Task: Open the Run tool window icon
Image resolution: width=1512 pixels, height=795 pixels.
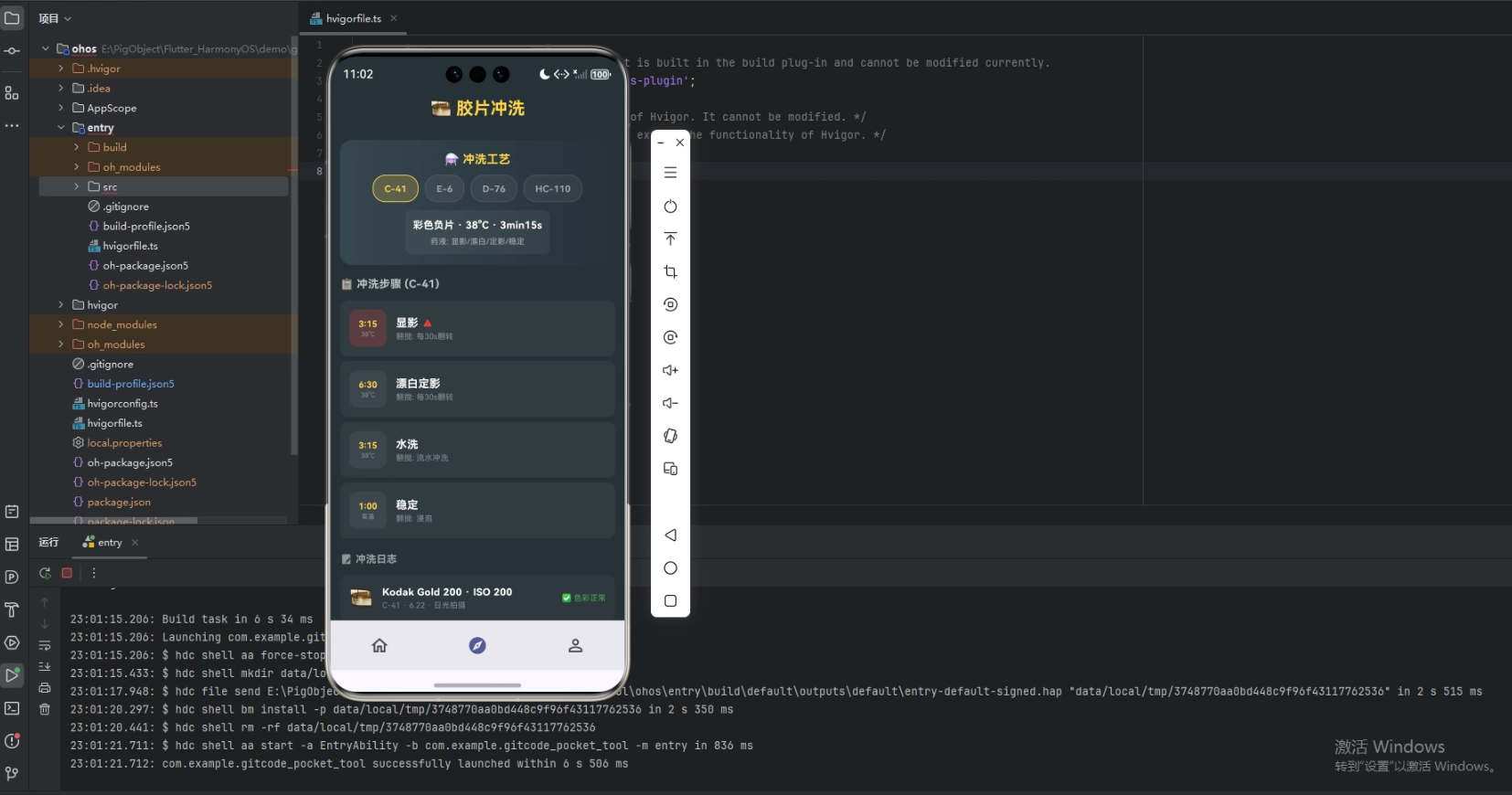Action: 12,675
